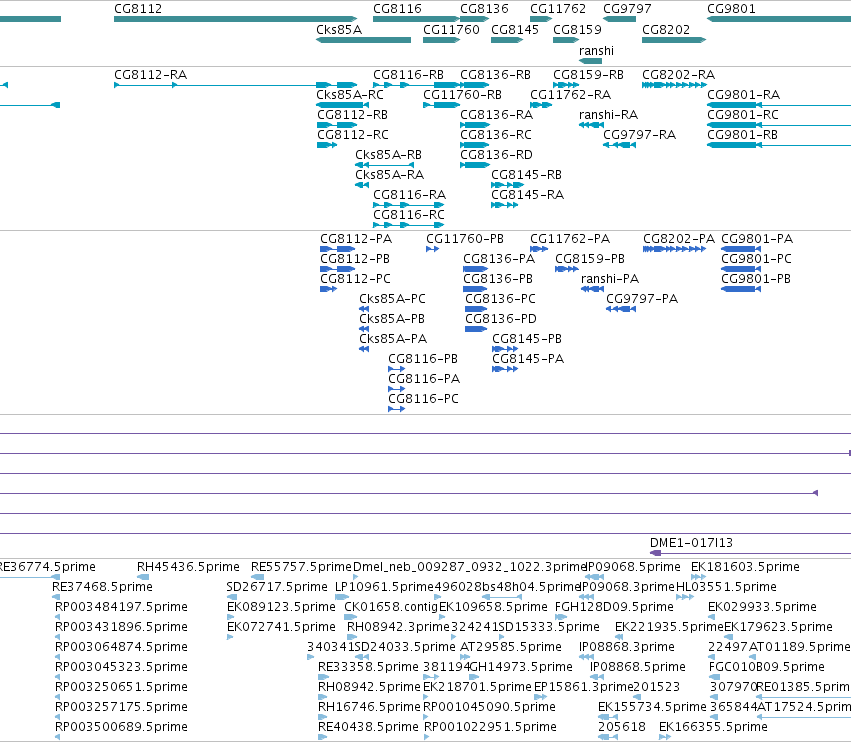Select transcript CG9801-RC

coord(779,125)
